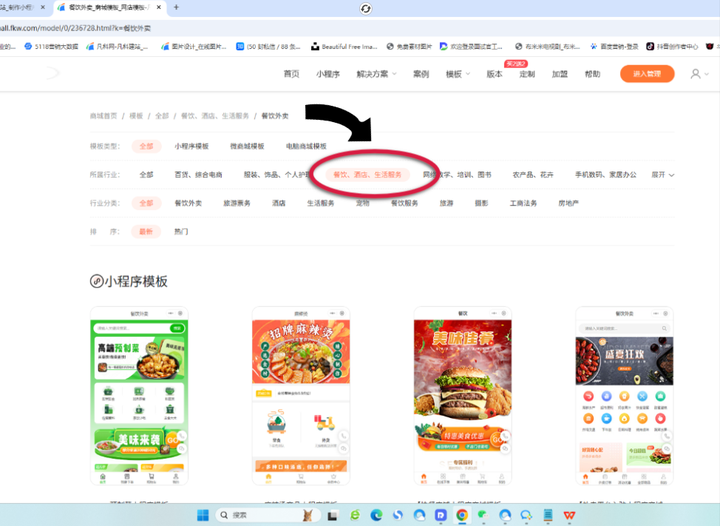Click the 小程序模板 section icon
This screenshot has width=720, height=526.
pos(96,281)
